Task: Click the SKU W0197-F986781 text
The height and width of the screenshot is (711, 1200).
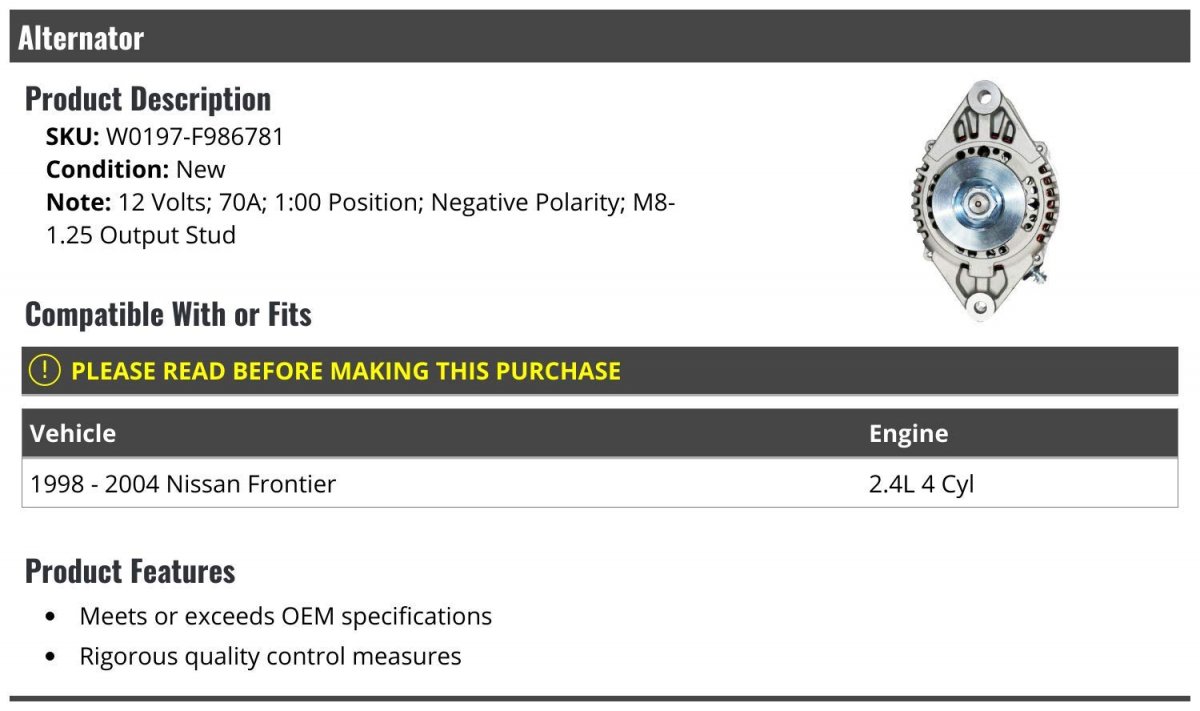Action: pos(165,137)
